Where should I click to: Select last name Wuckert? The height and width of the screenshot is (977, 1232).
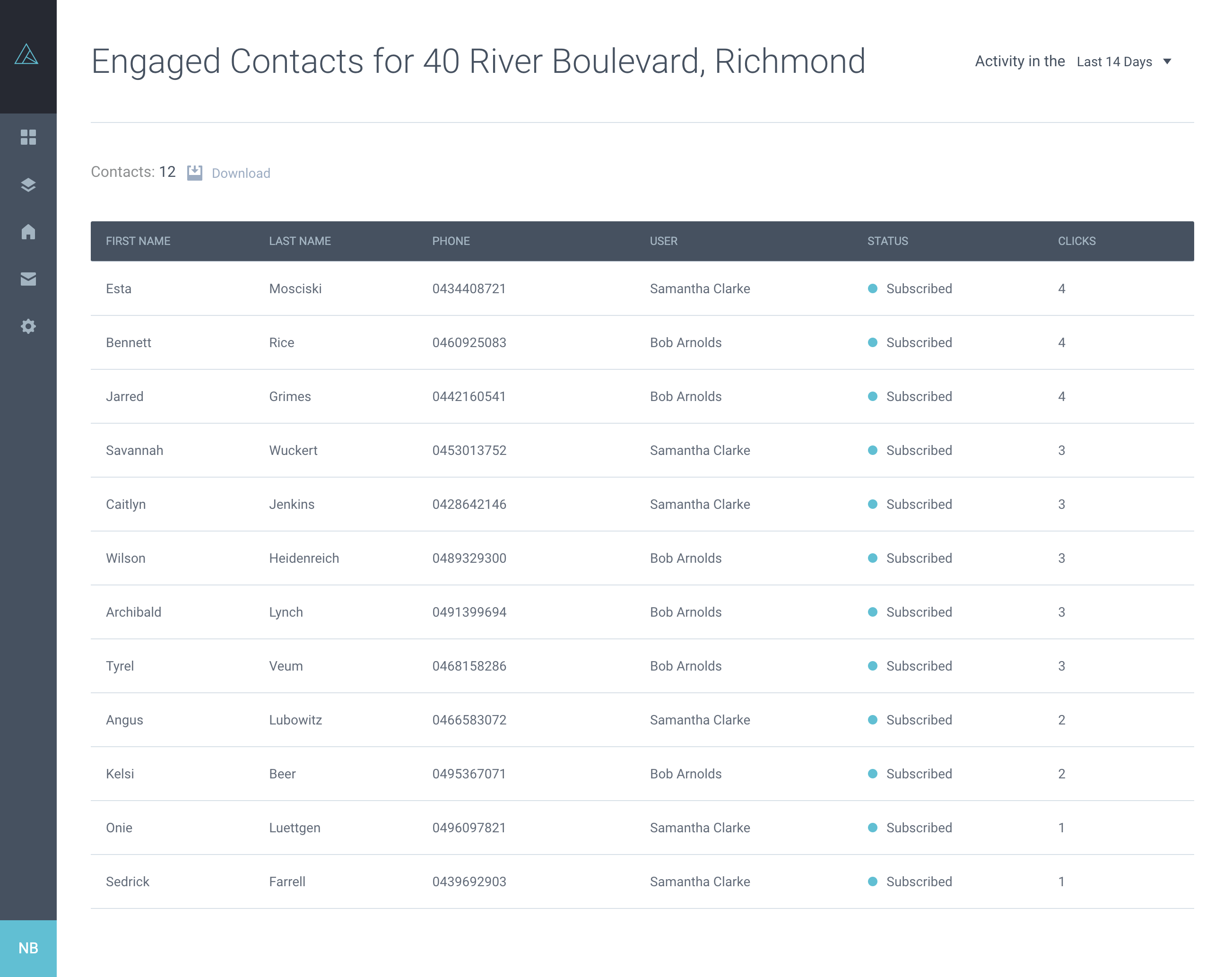293,451
